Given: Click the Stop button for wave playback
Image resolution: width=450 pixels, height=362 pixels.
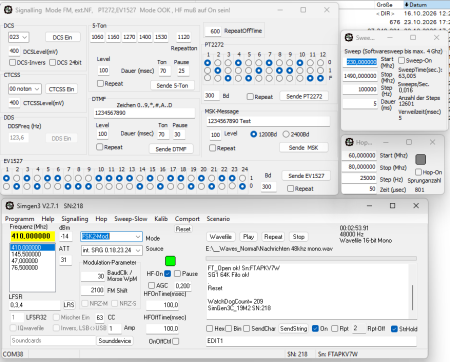Looking at the screenshot, I should [299, 237].
